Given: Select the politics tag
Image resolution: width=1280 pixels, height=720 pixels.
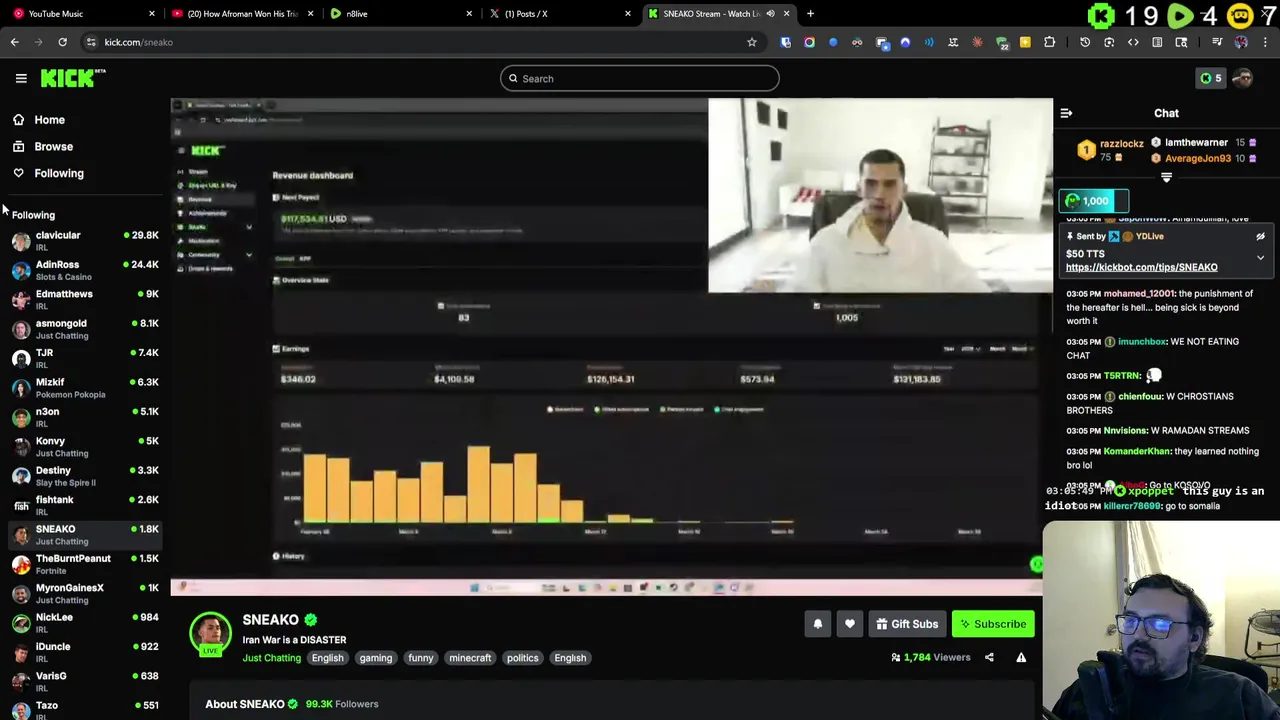Looking at the screenshot, I should (x=522, y=658).
